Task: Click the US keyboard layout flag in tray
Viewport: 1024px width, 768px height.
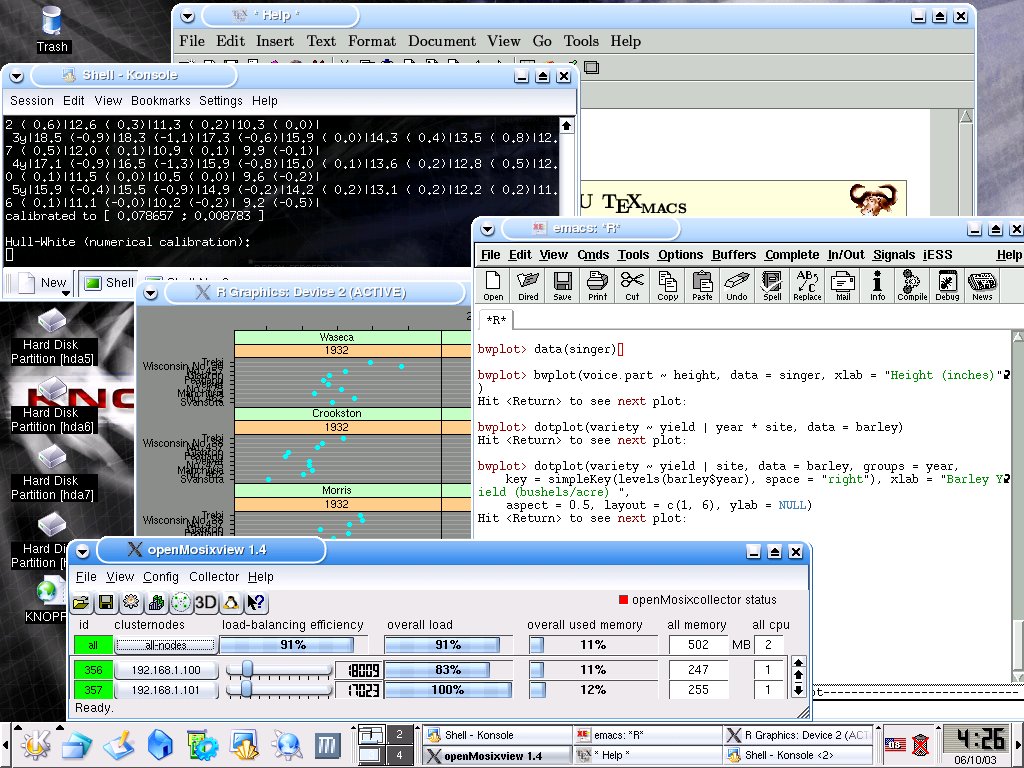Action: pos(895,744)
